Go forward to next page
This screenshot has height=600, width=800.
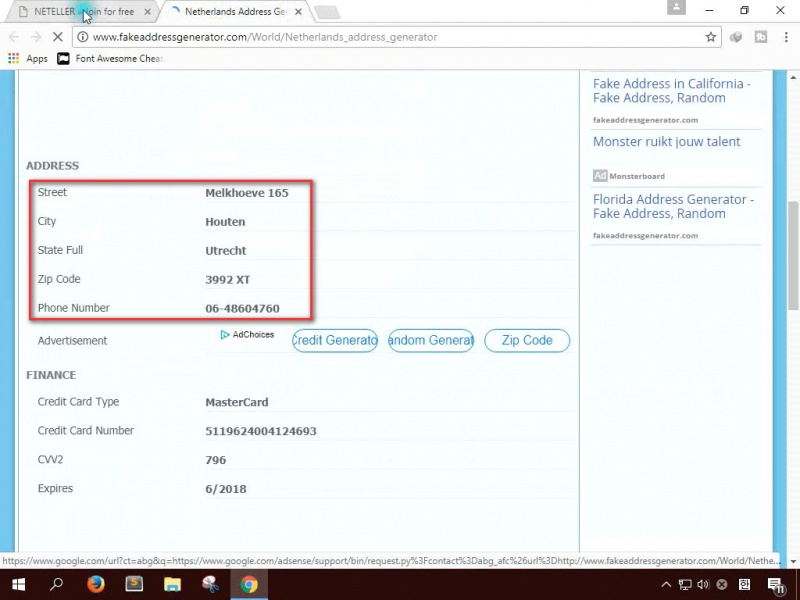36,37
